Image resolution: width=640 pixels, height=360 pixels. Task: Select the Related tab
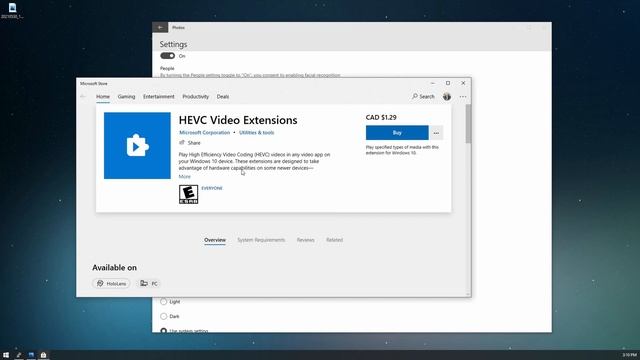click(334, 240)
